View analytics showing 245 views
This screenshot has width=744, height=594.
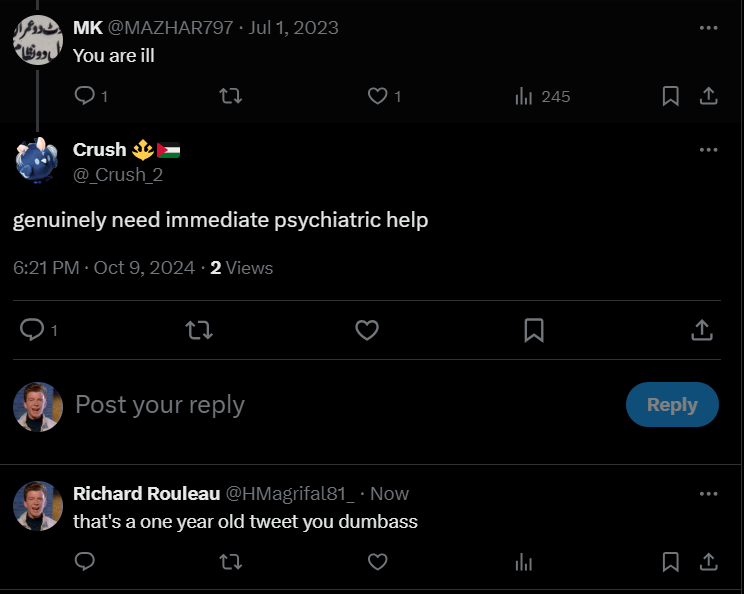click(x=543, y=97)
